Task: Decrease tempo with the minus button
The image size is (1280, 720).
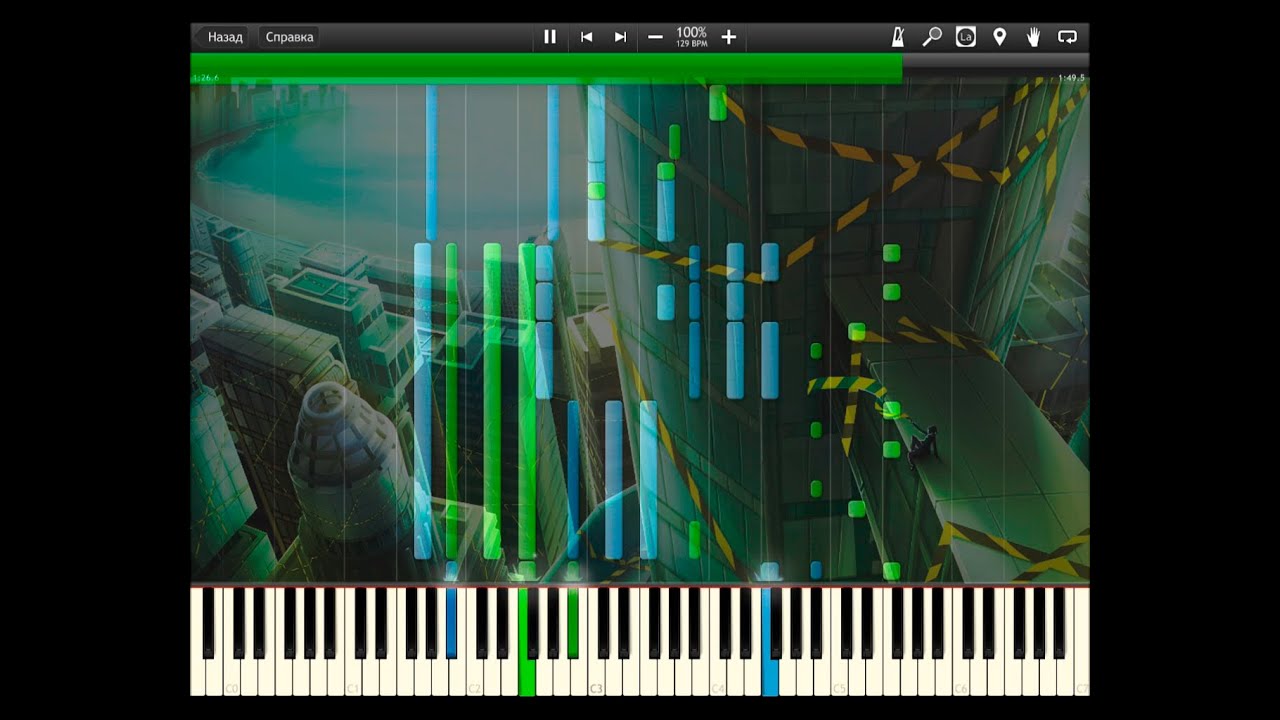Action: coord(655,37)
